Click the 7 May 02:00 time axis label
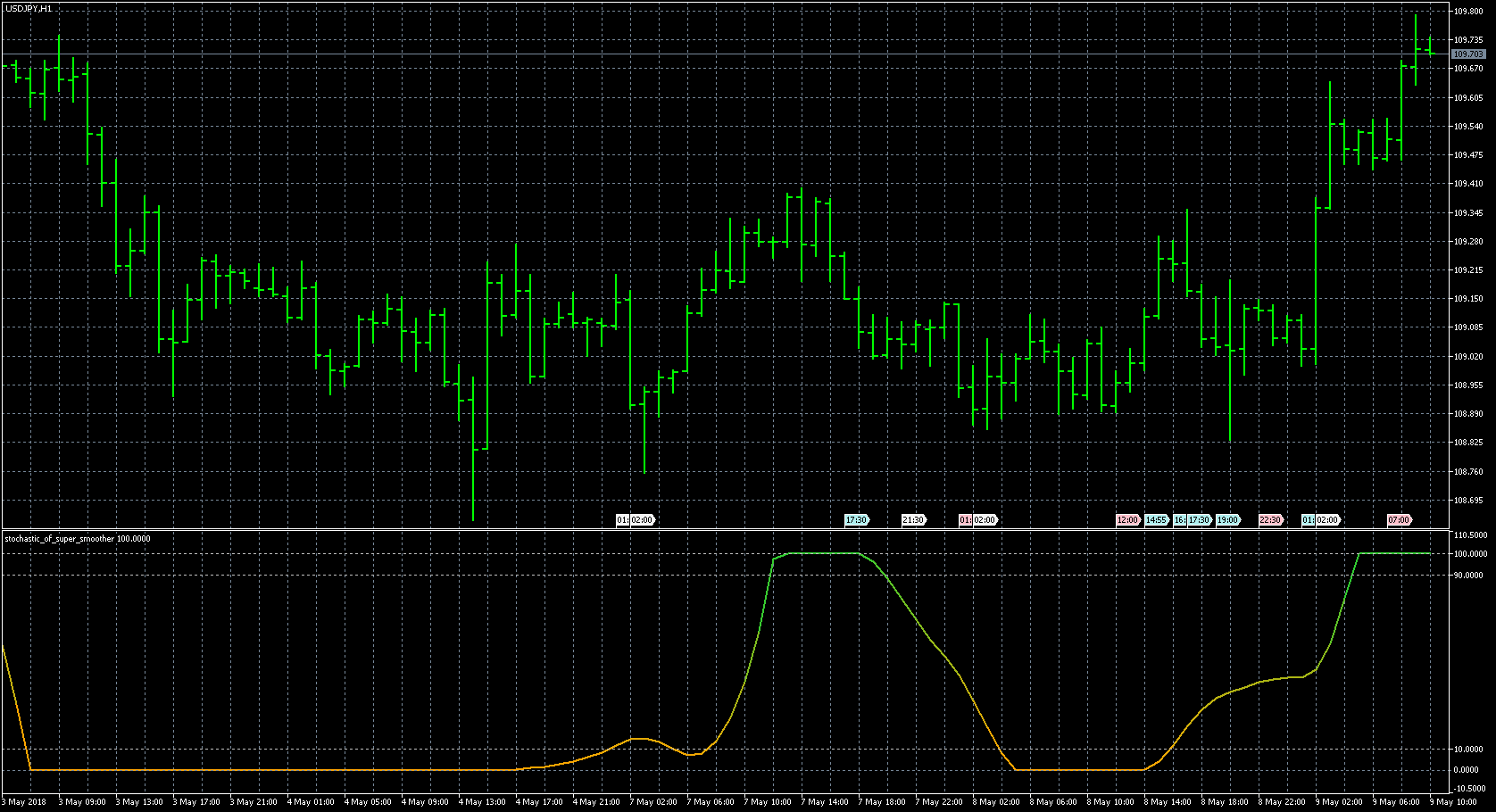The height and width of the screenshot is (812, 1496). (653, 802)
